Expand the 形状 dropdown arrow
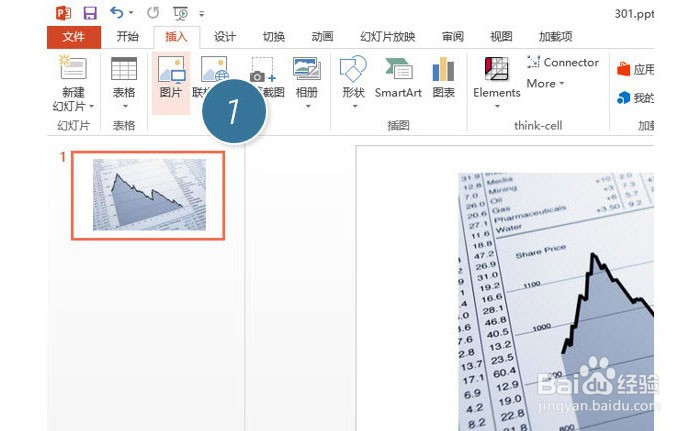Viewport: 700px width, 431px height. coord(355,106)
